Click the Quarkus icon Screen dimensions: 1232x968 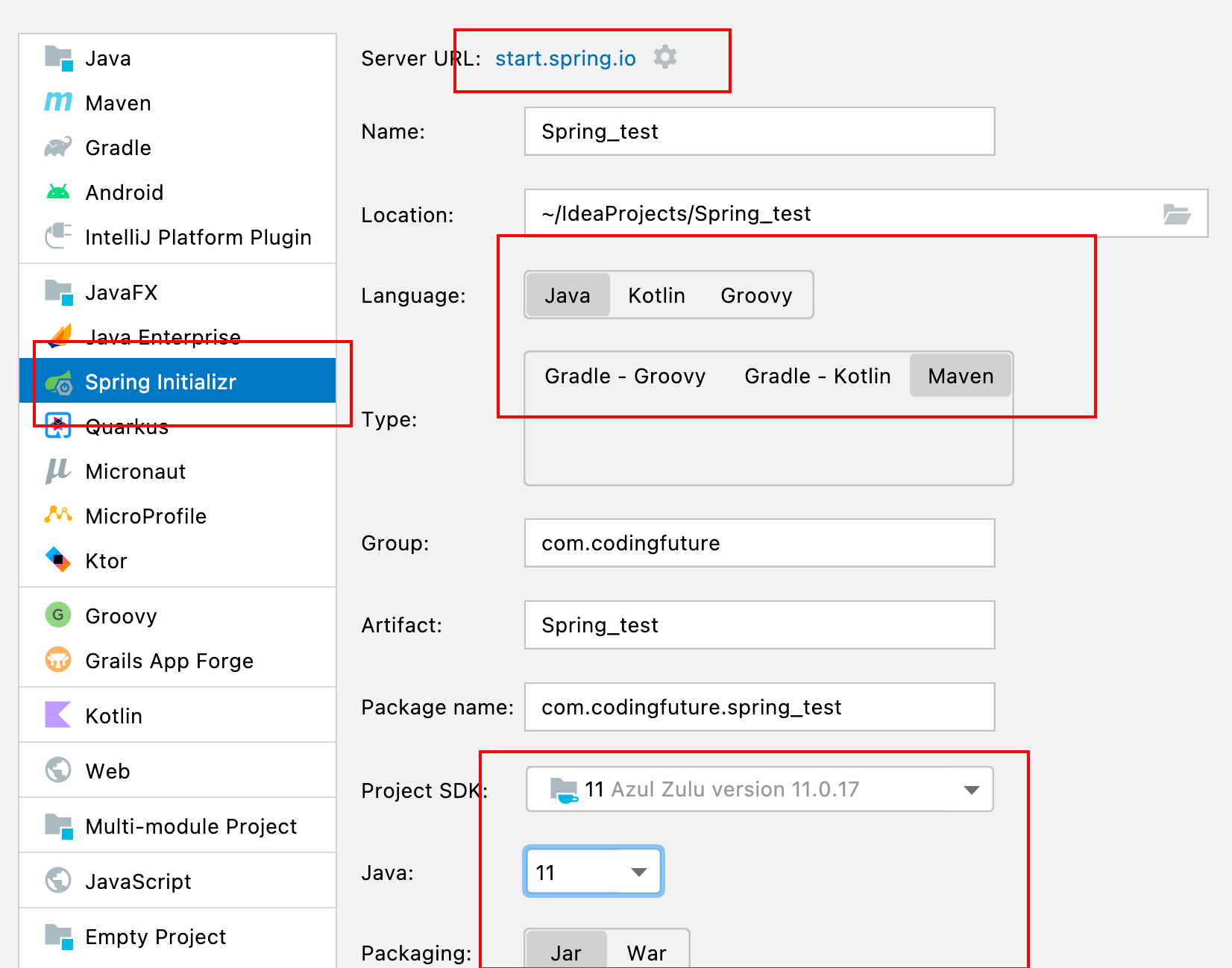point(58,425)
